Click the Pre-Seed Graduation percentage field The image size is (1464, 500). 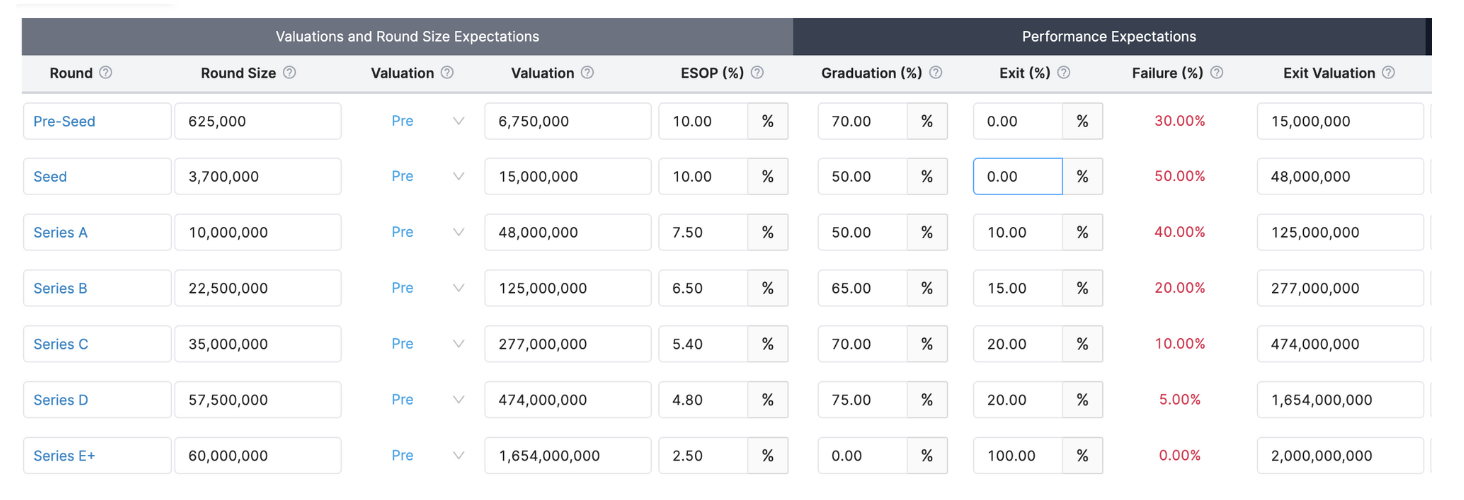coord(862,121)
